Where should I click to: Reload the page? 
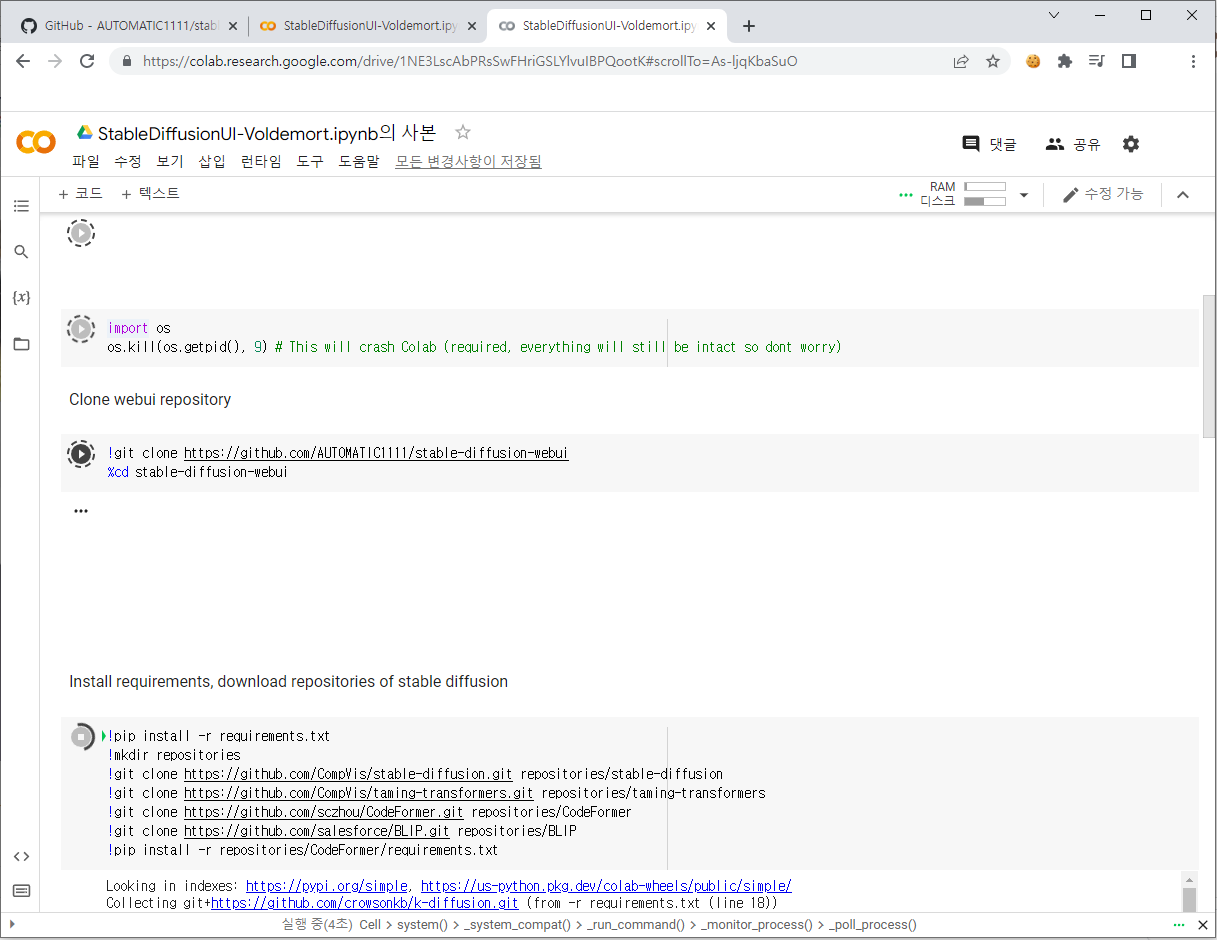[x=87, y=61]
